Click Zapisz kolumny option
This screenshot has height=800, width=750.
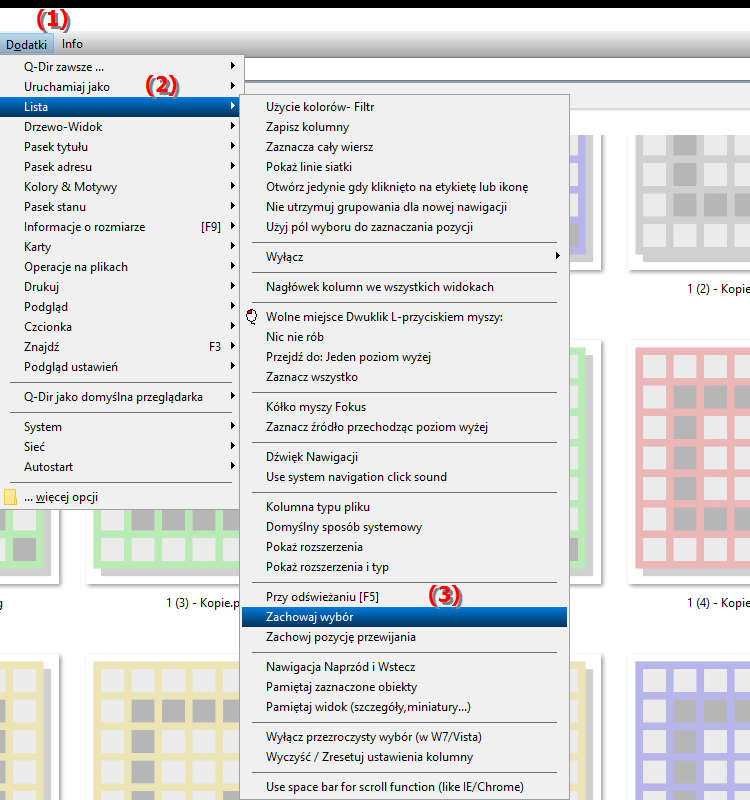[404, 127]
